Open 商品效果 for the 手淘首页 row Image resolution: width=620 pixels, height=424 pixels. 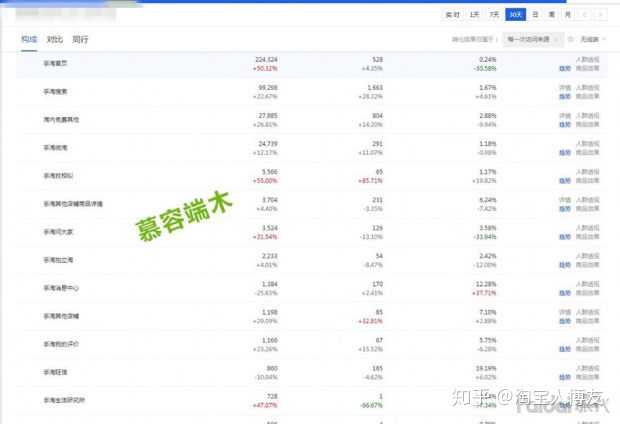[588, 68]
